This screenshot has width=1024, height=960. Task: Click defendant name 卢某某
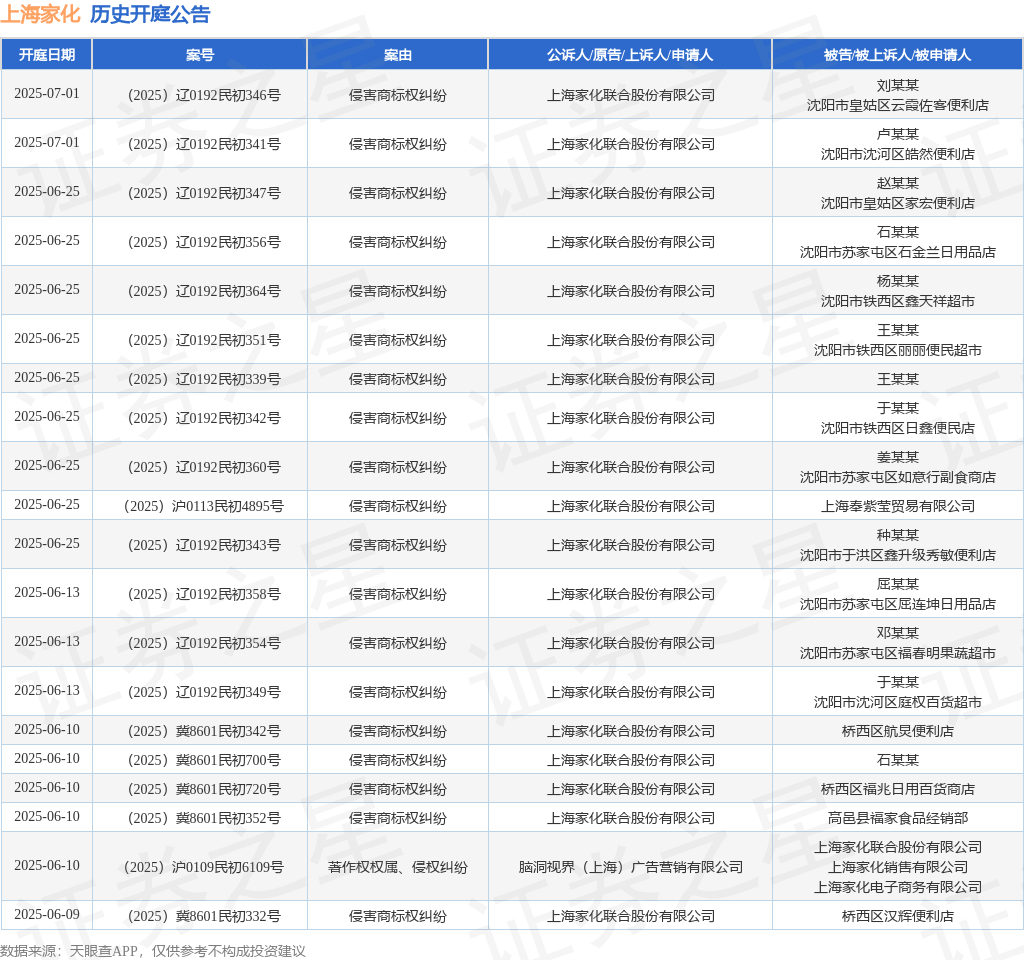(897, 135)
